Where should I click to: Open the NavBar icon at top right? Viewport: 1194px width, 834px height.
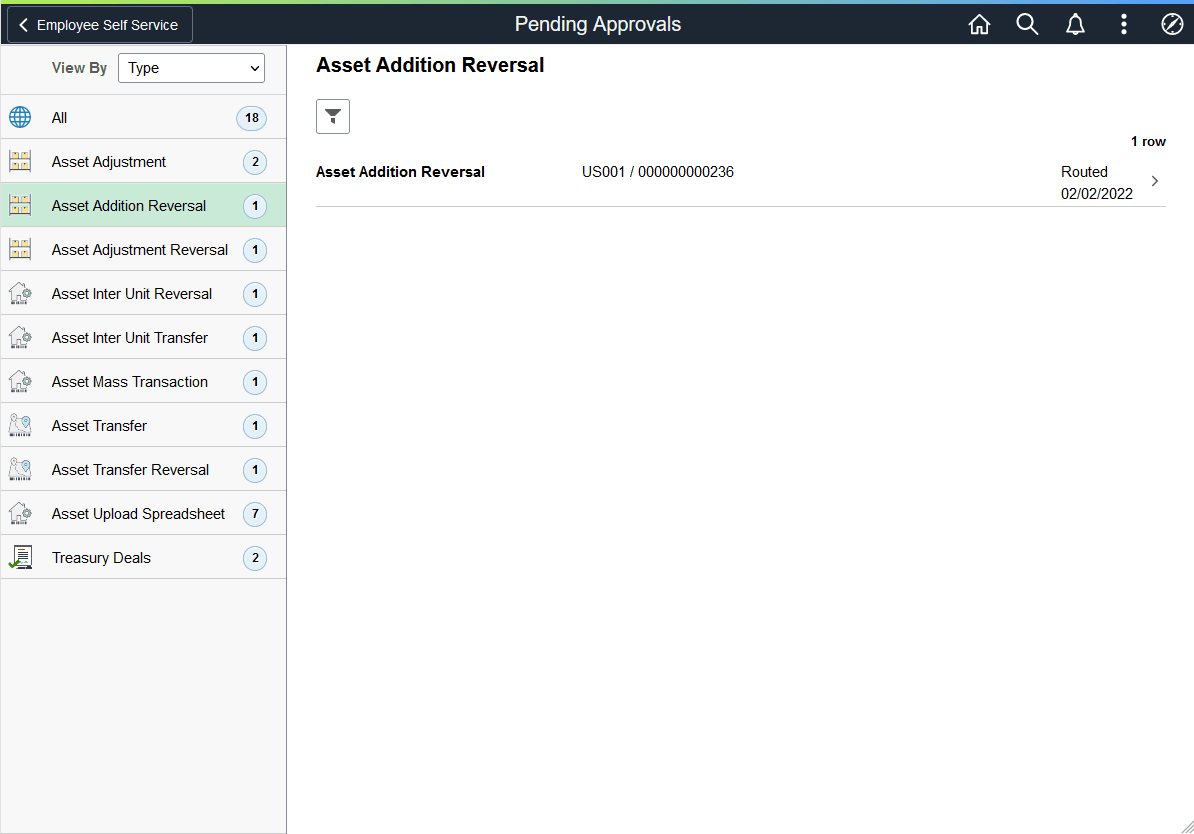tap(1172, 23)
